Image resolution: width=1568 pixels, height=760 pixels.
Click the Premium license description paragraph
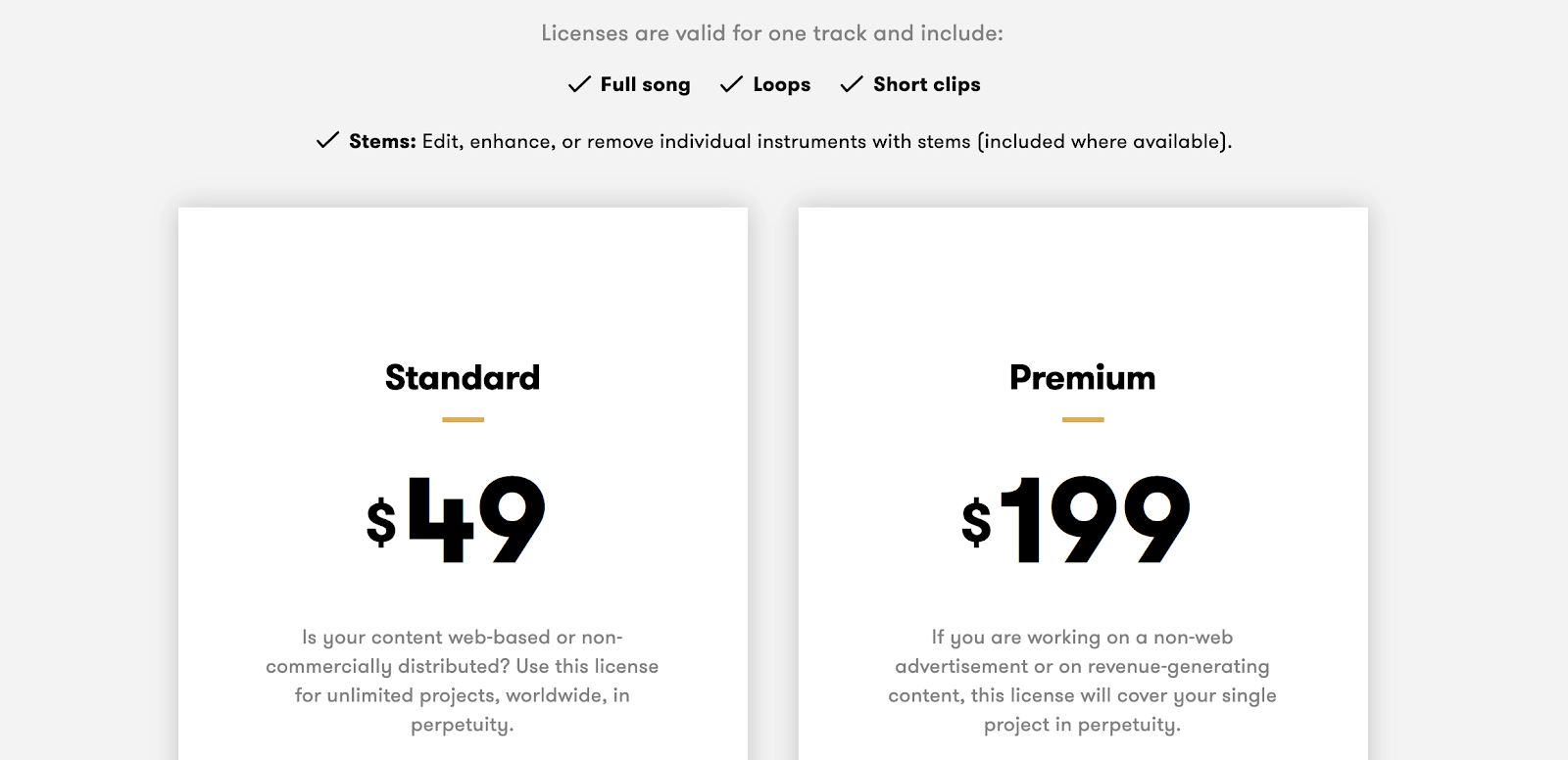(1083, 681)
